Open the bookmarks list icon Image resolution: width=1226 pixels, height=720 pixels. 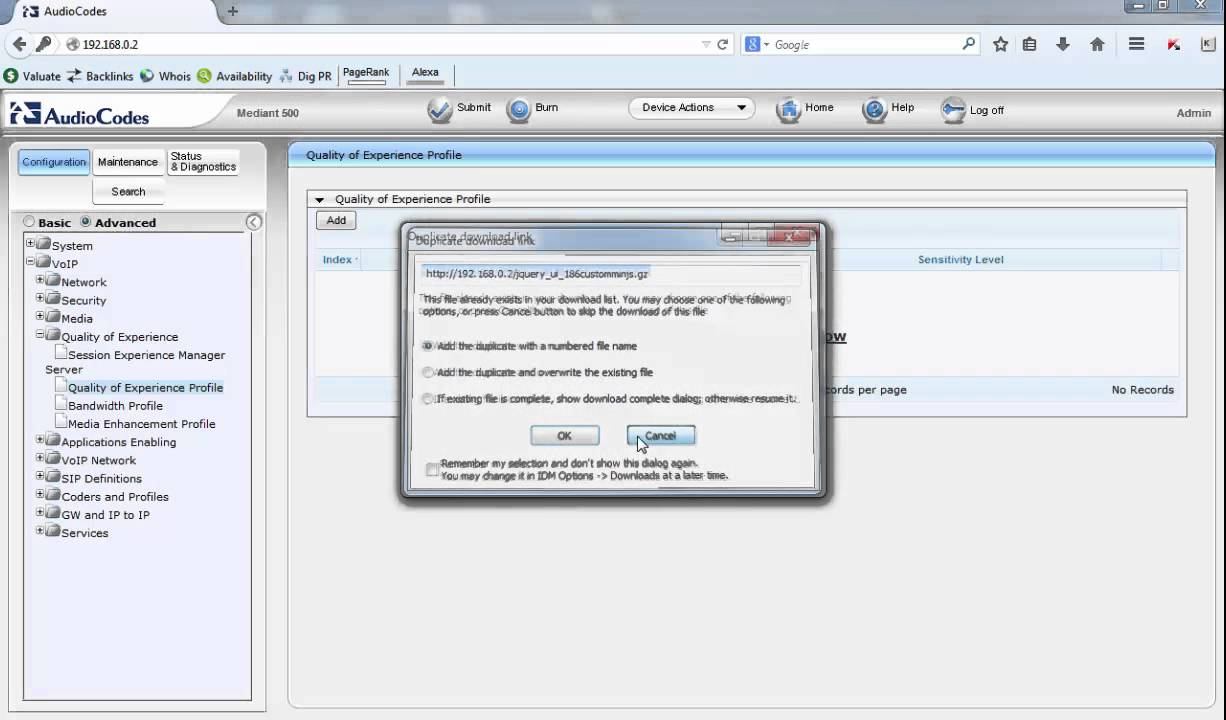click(1029, 44)
